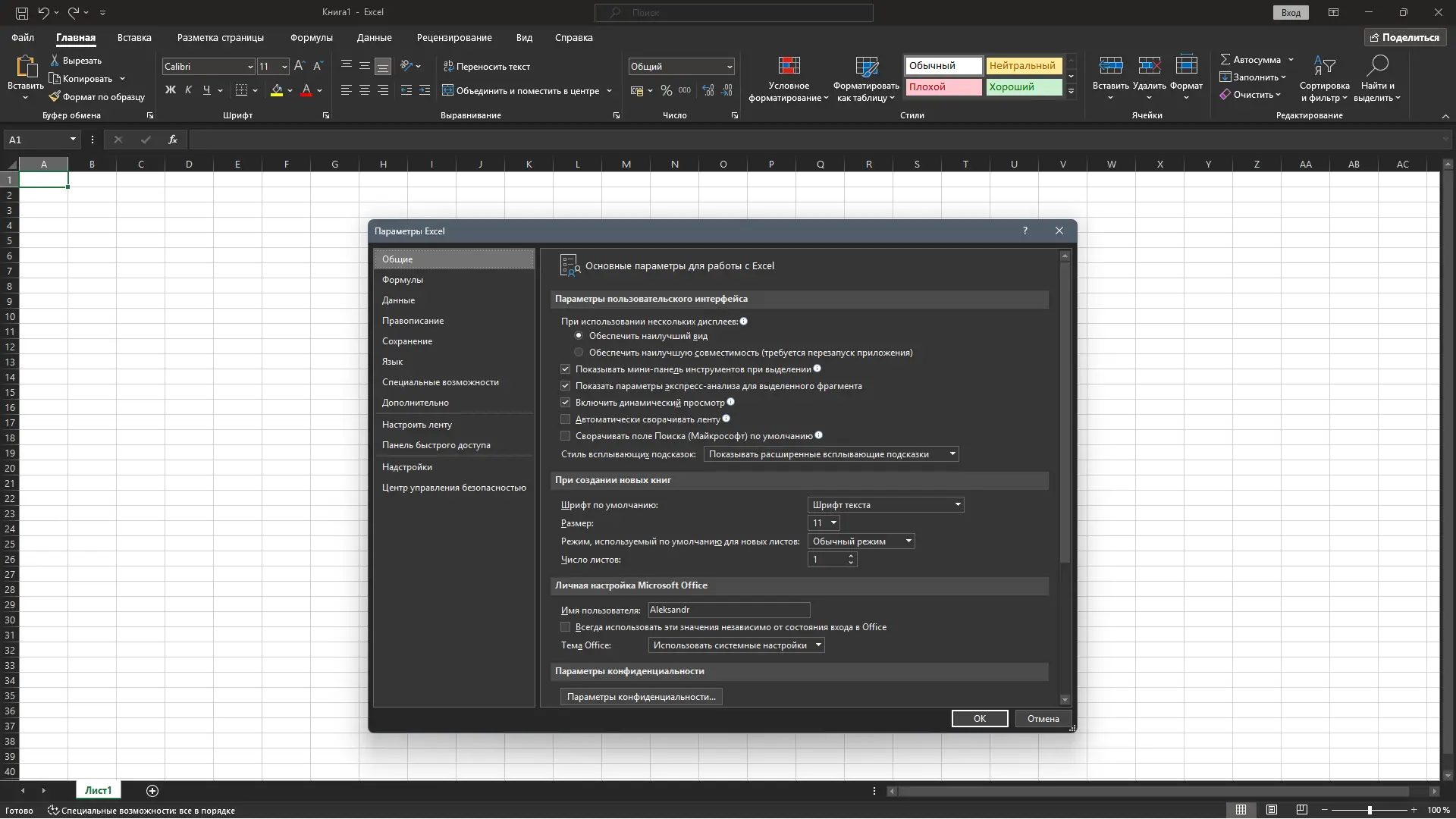Click the zoom slider in status bar
Image resolution: width=1456 pixels, height=819 pixels.
(x=1370, y=810)
